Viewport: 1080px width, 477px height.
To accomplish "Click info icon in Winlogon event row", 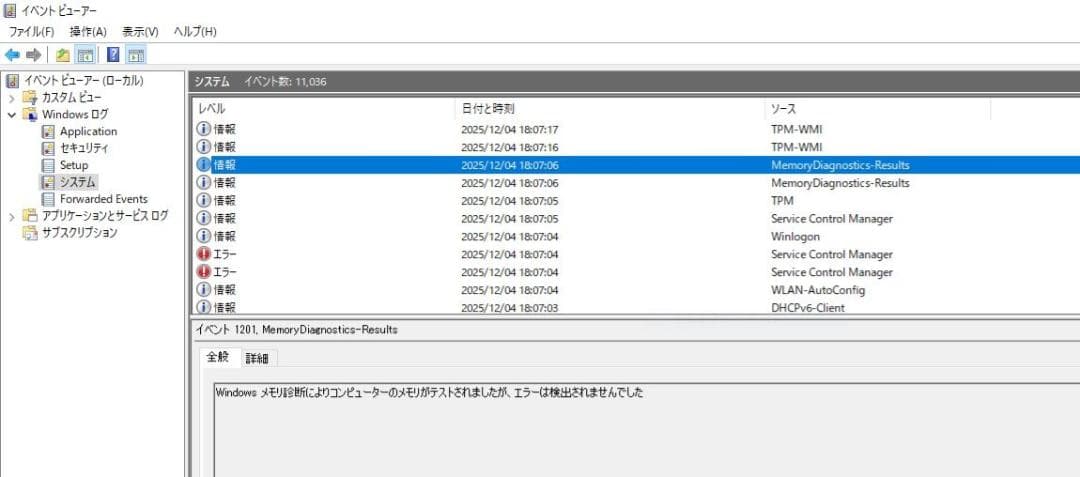I will coord(204,236).
